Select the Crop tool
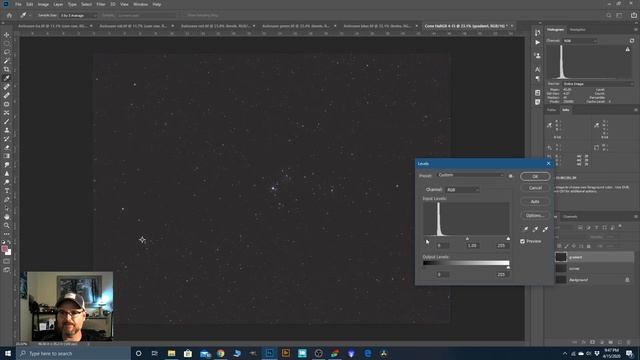The image size is (640, 360). point(7,69)
